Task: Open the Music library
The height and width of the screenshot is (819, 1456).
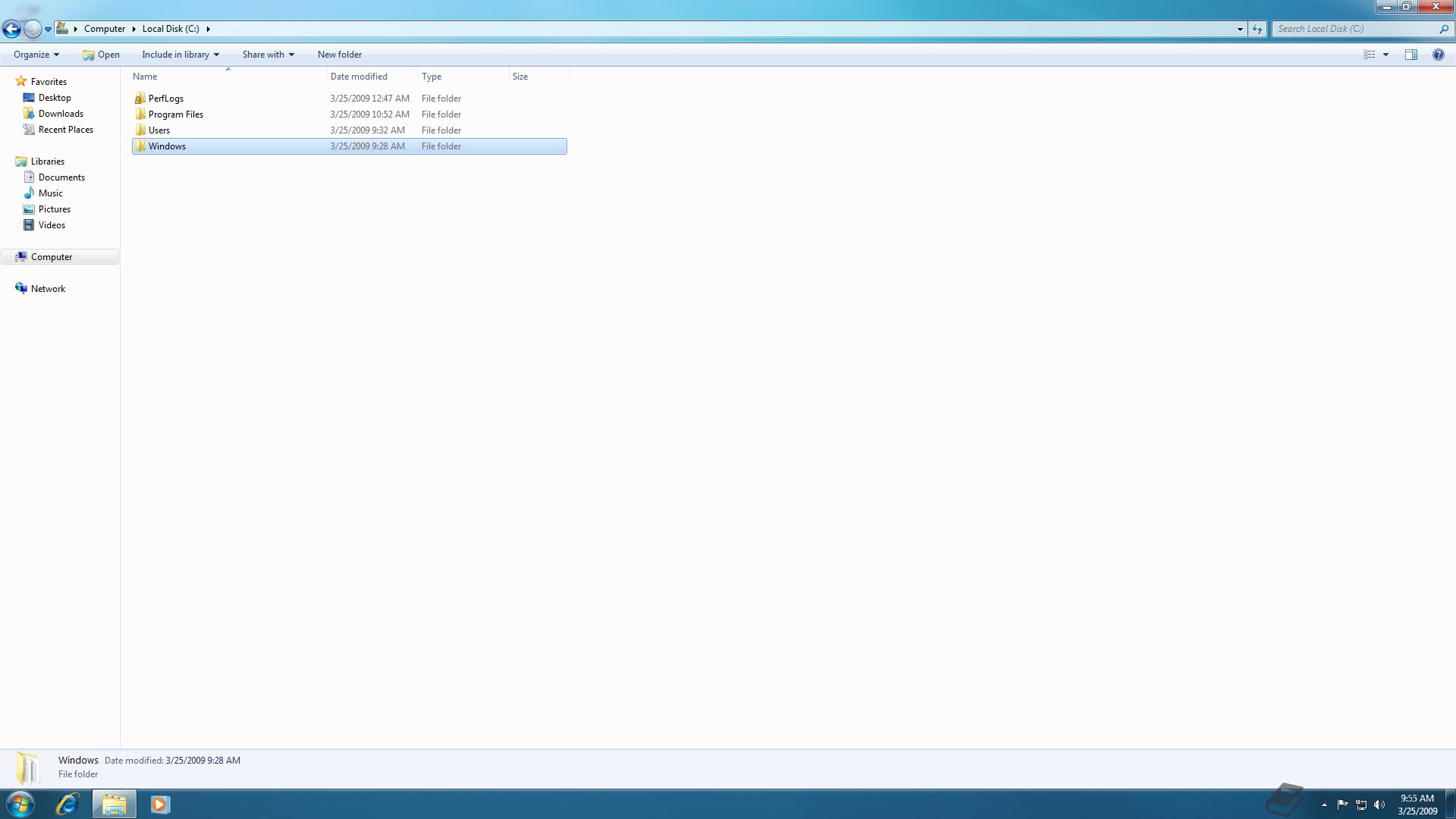Action: tap(51, 193)
